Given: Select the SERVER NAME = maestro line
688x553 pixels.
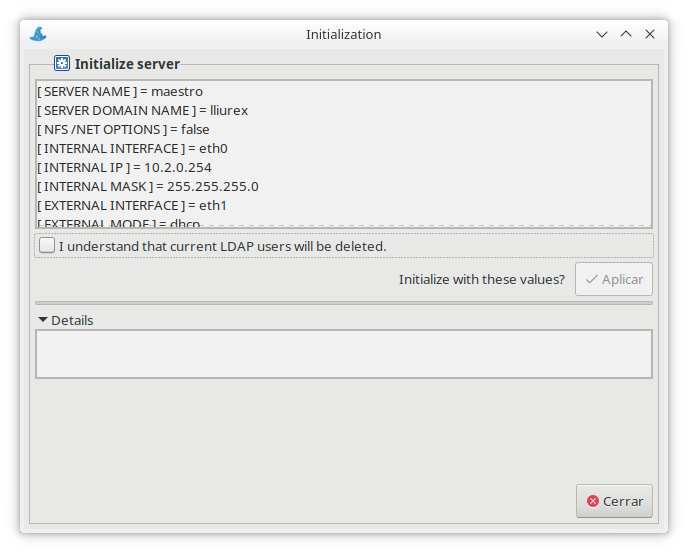Looking at the screenshot, I should pyautogui.click(x=120, y=91).
